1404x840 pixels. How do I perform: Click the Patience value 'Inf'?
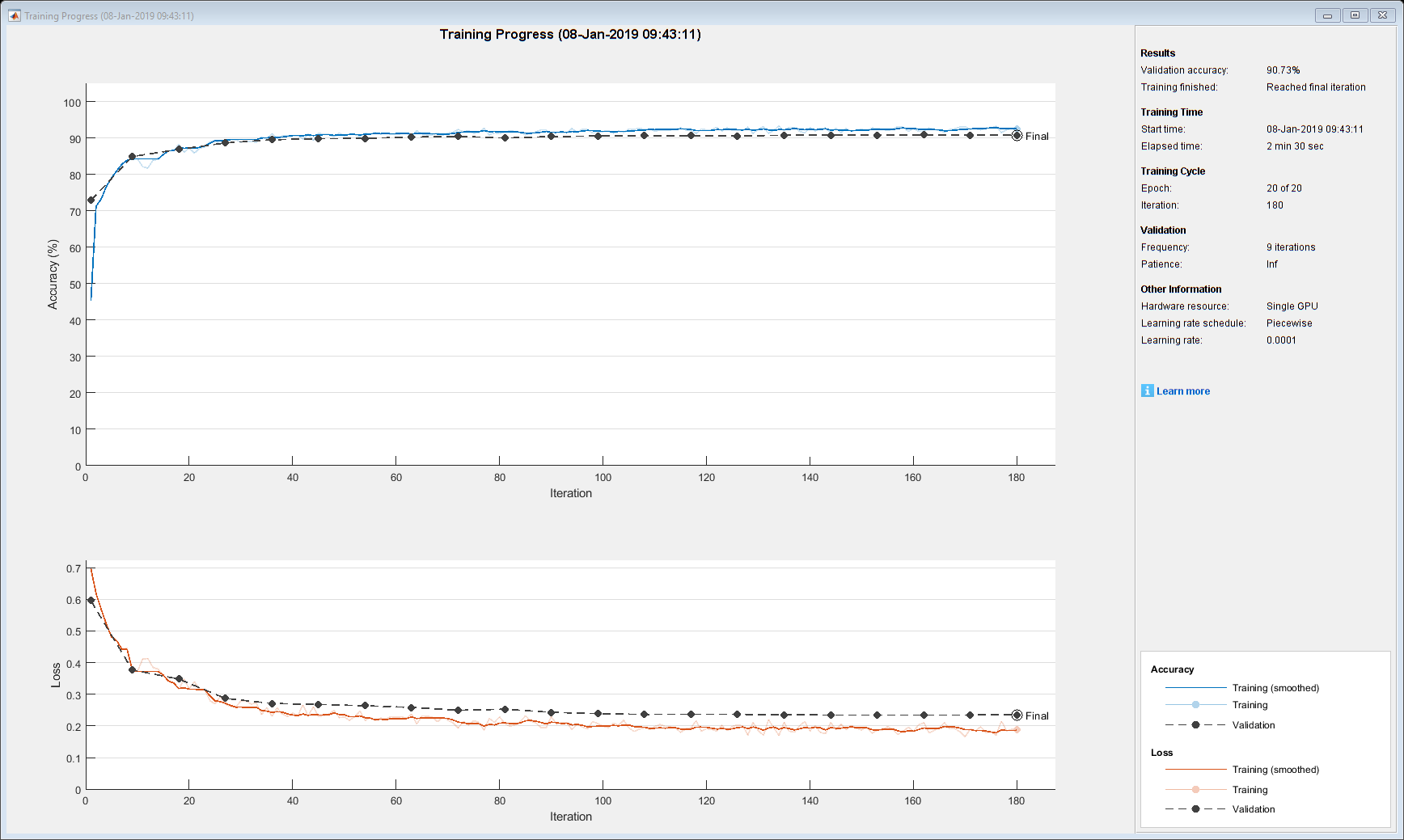click(1272, 264)
